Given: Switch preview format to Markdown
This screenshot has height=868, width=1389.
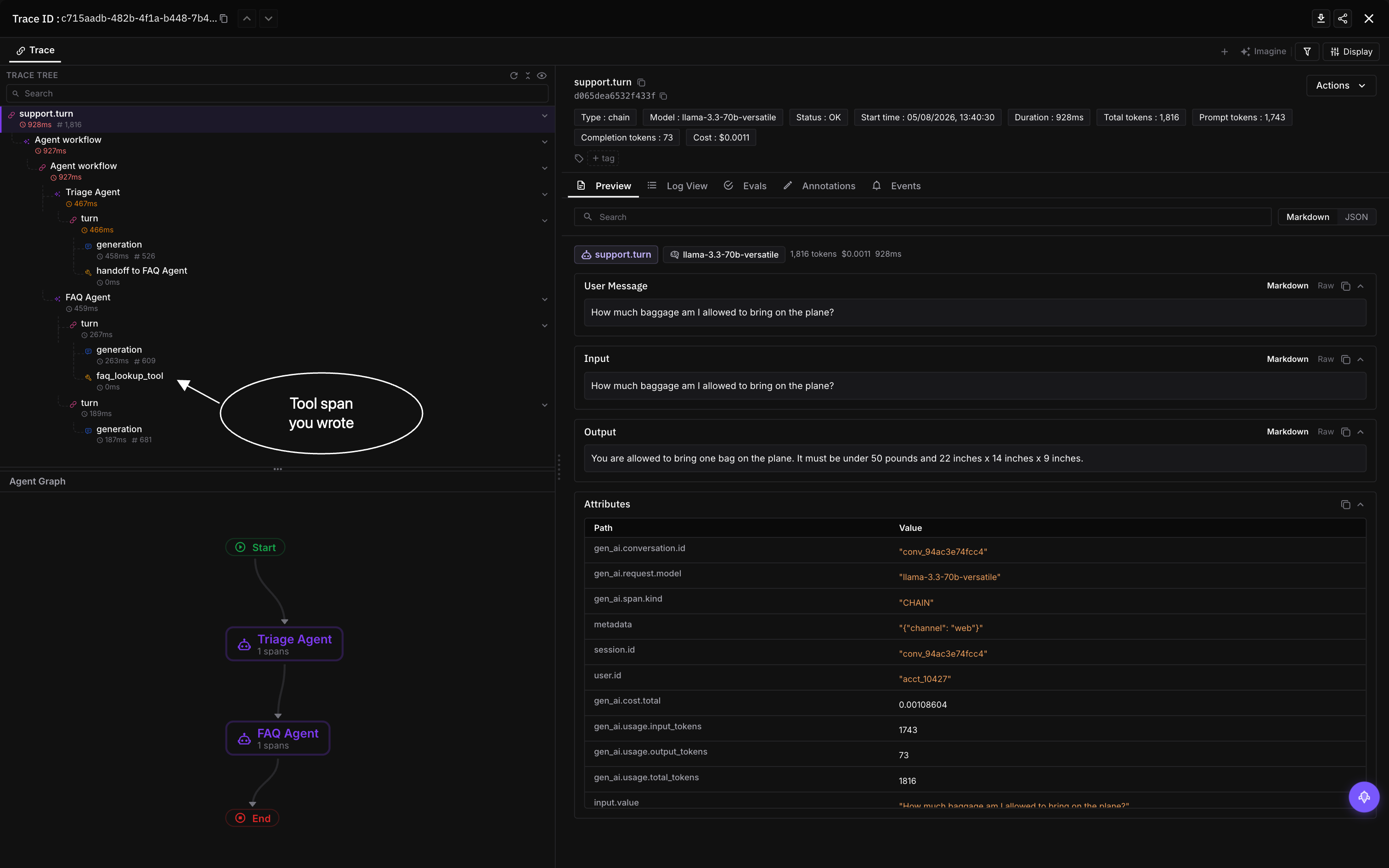Looking at the screenshot, I should coord(1308,217).
